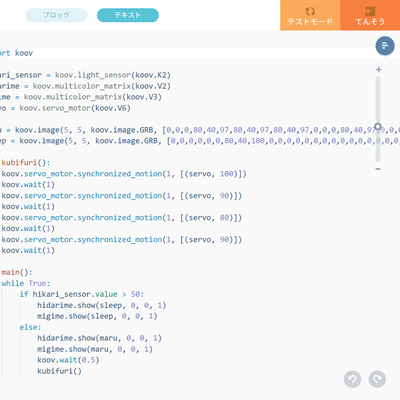The width and height of the screenshot is (400, 400).
Task: Click the 'while True:' line
Action: [26, 283]
